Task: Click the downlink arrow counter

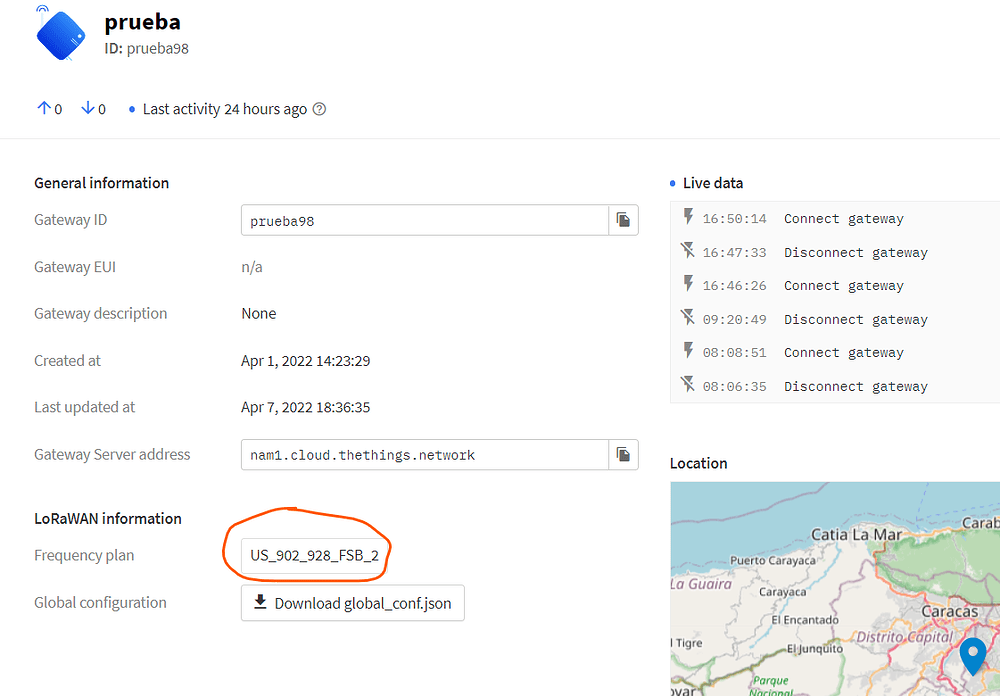Action: pyautogui.click(x=93, y=109)
